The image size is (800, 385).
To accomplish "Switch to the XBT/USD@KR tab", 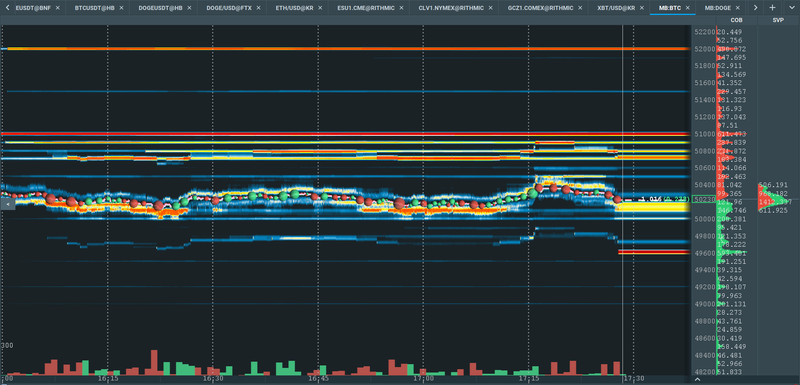I will point(616,8).
